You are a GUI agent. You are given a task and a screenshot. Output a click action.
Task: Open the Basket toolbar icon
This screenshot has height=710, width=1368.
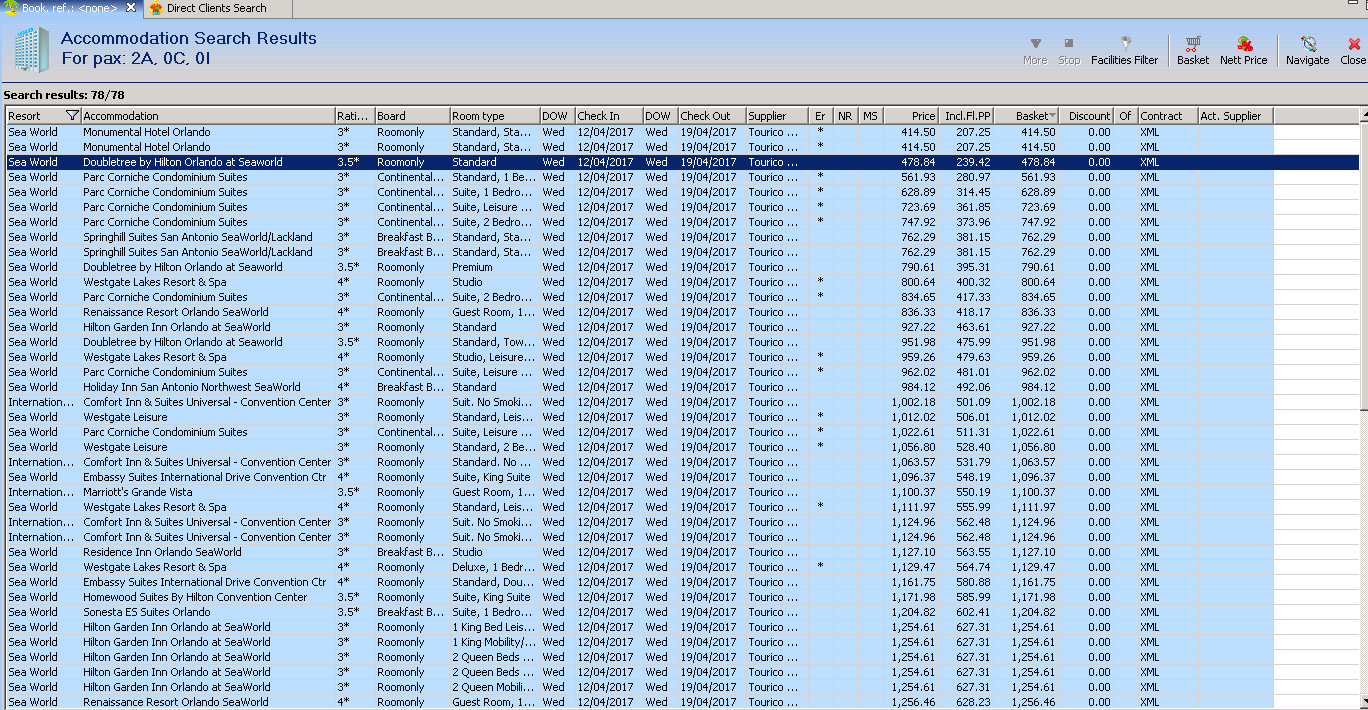pyautogui.click(x=1192, y=51)
